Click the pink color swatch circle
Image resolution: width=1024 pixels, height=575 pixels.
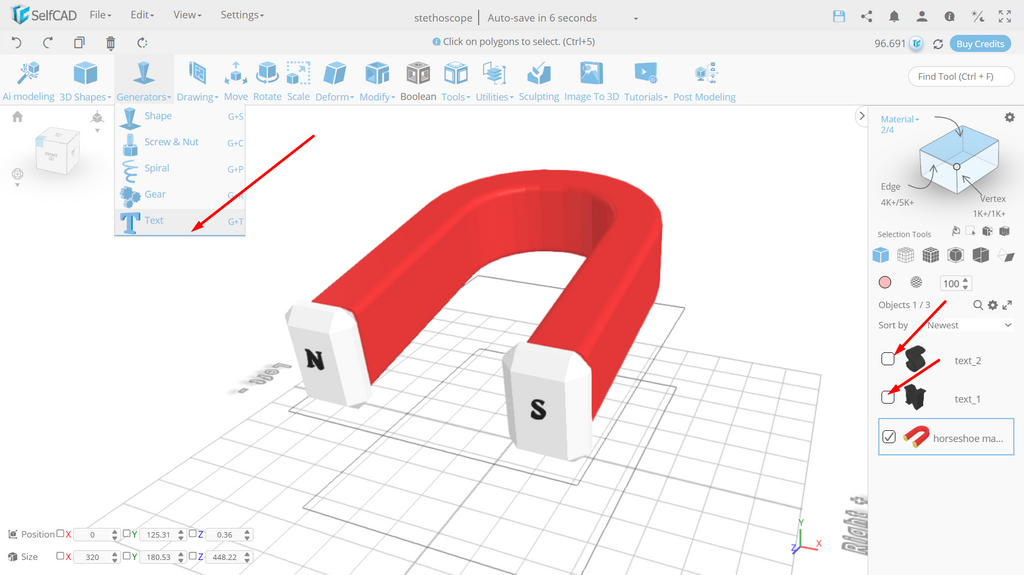coord(885,282)
